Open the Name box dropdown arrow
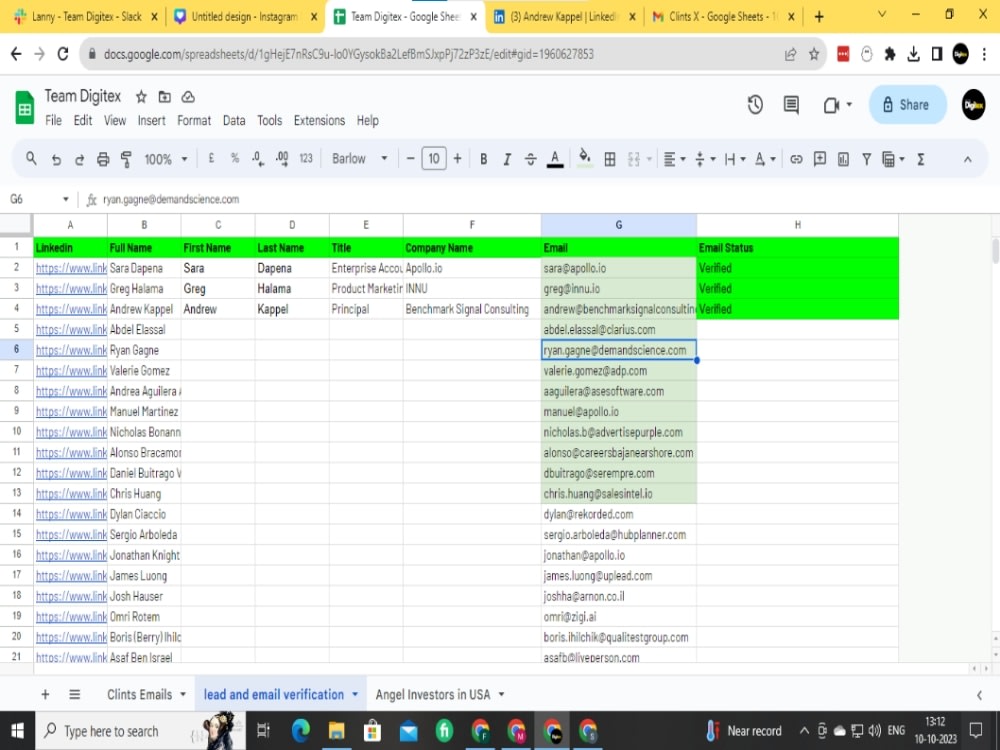Viewport: 1000px width, 750px height. tap(65, 200)
